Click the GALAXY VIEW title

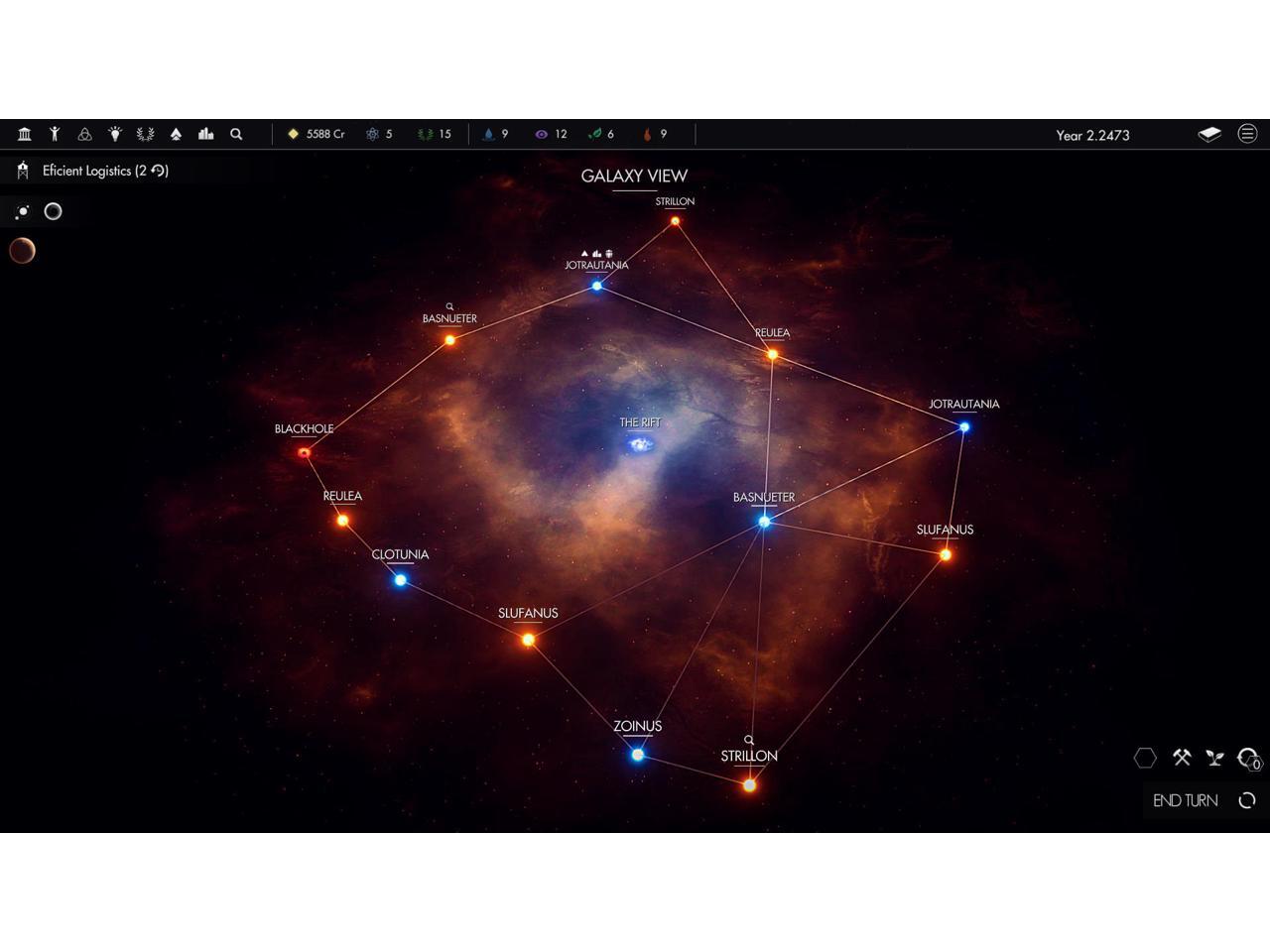coord(634,176)
